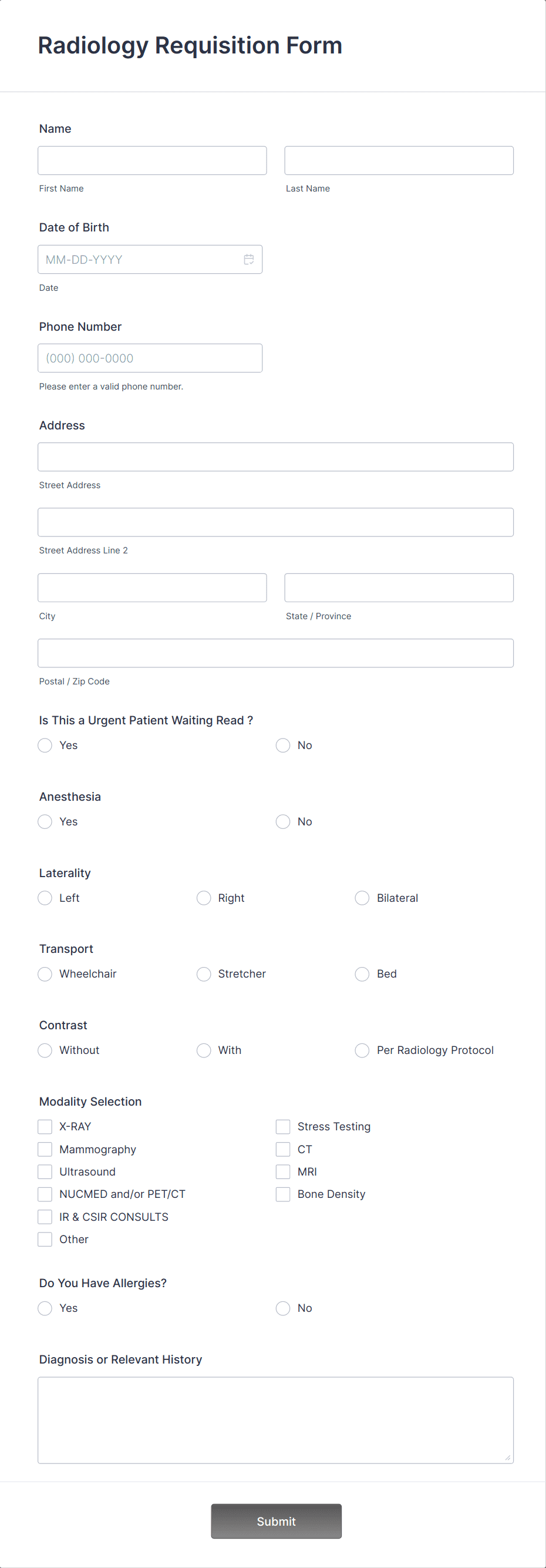This screenshot has width=546, height=1568.
Task: Select Yes for Do You Have Allergies
Action: pyautogui.click(x=45, y=1308)
